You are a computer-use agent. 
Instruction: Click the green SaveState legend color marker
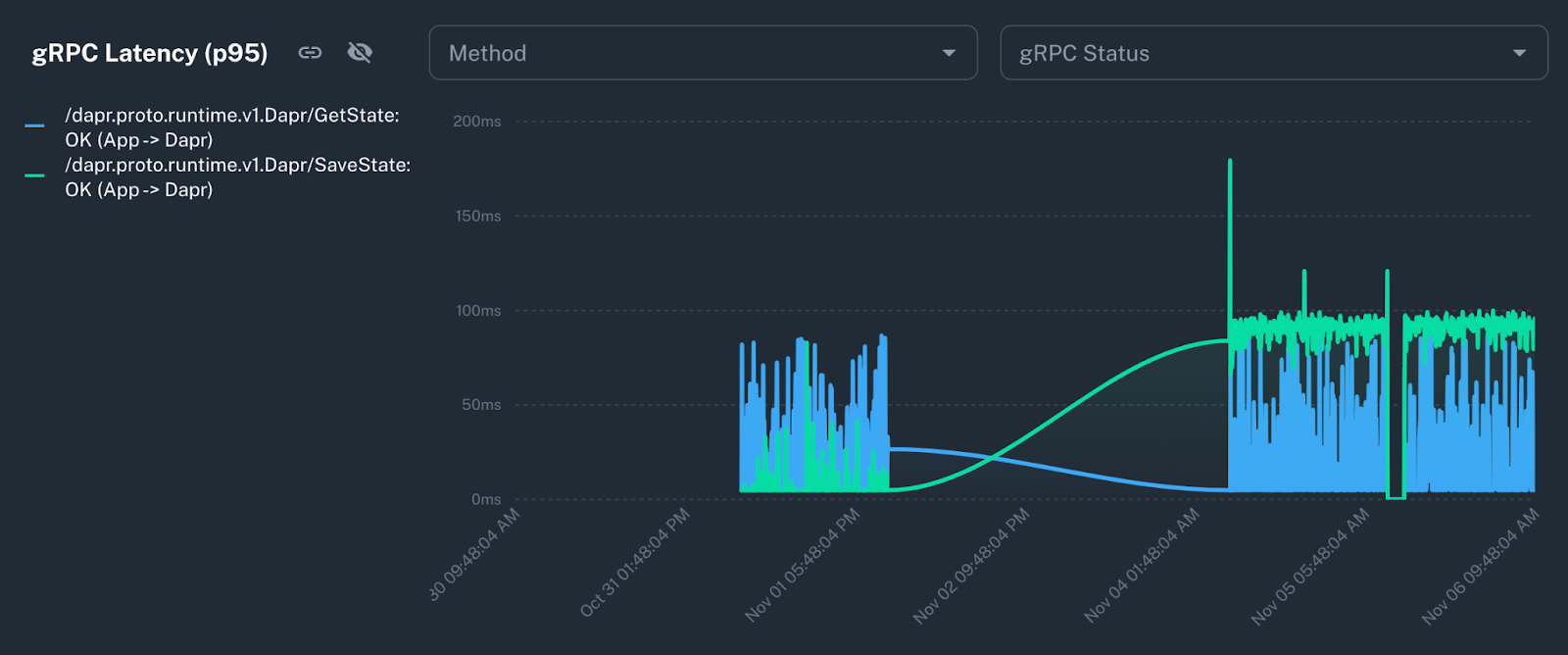coord(34,176)
